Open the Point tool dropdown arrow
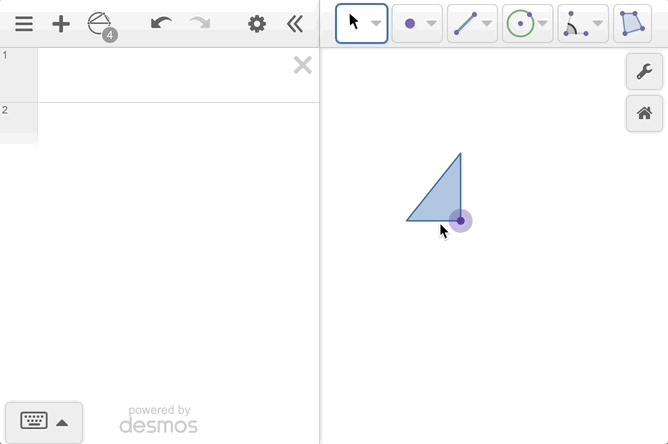 click(431, 24)
